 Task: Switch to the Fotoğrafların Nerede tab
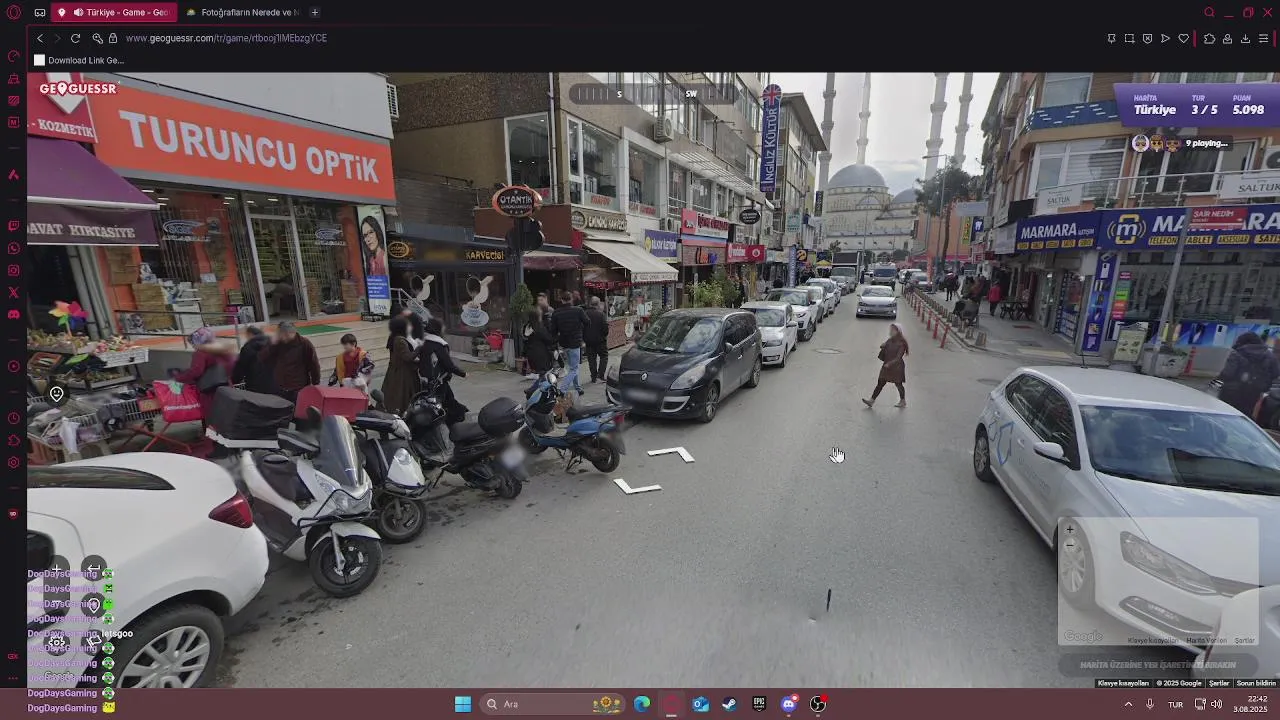pos(243,12)
